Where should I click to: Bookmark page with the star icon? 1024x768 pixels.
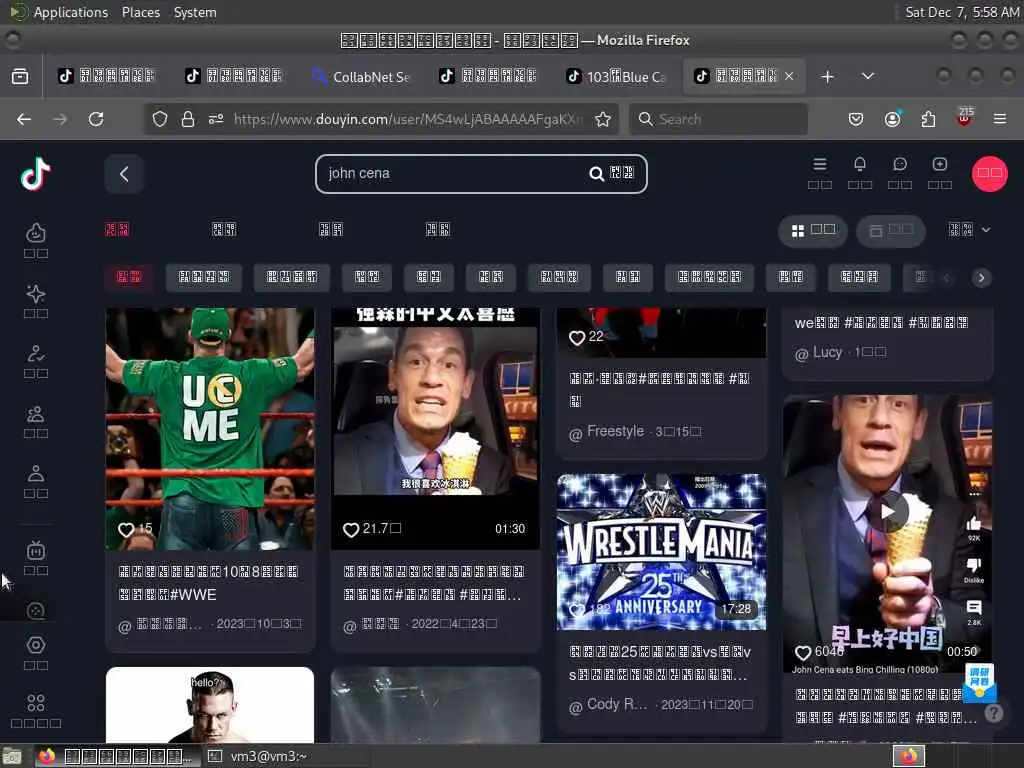603,119
